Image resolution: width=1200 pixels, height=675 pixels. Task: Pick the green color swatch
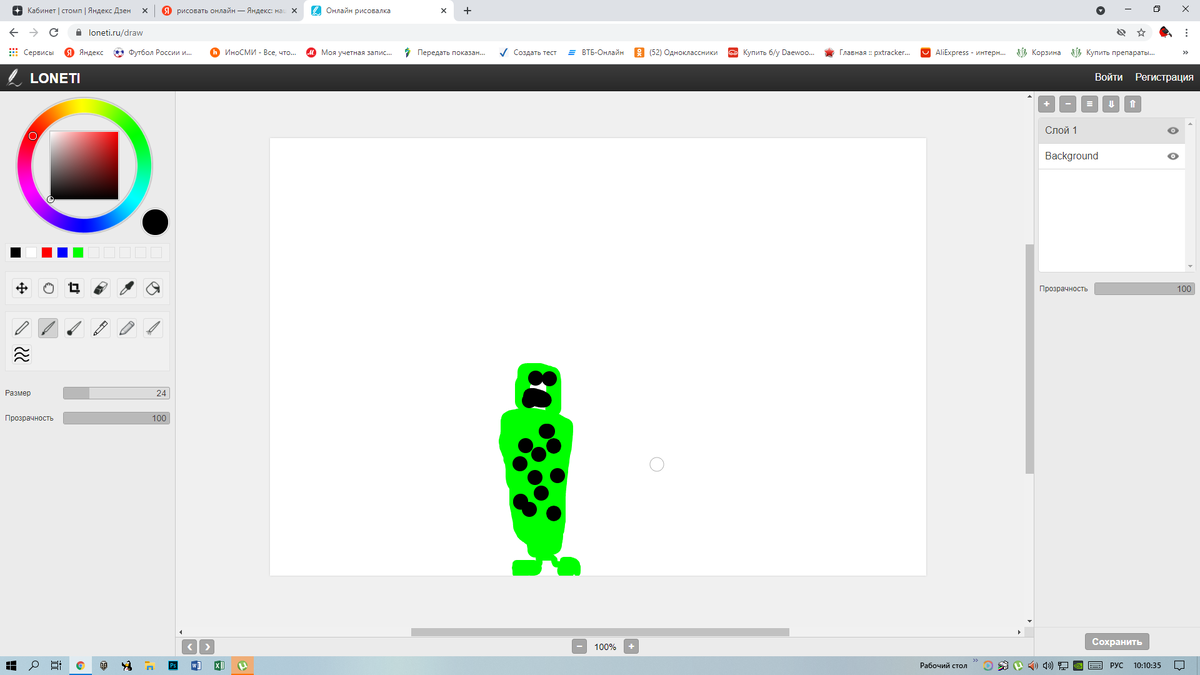click(x=78, y=252)
